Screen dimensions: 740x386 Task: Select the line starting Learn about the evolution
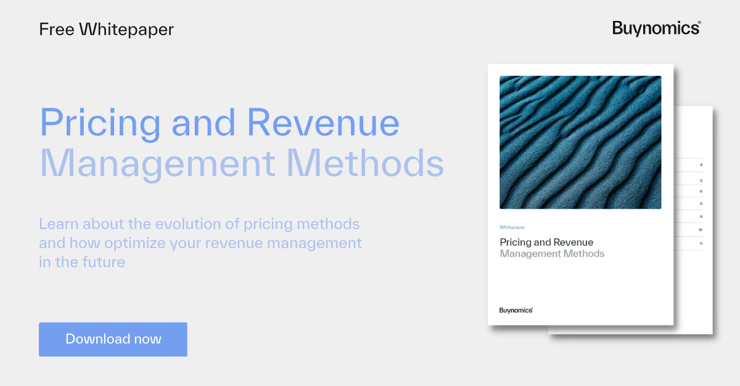tap(199, 224)
